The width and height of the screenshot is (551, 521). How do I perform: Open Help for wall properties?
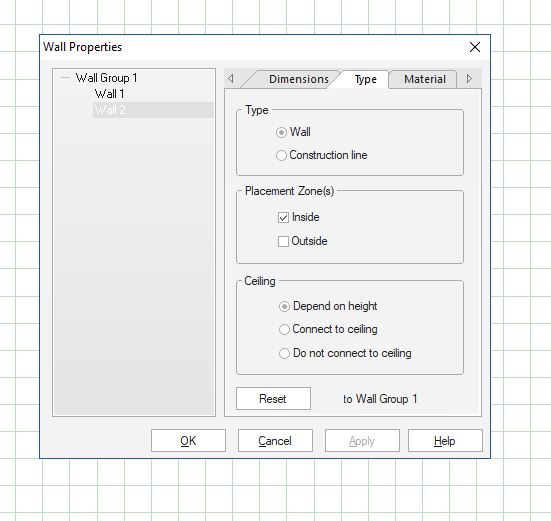pos(445,441)
